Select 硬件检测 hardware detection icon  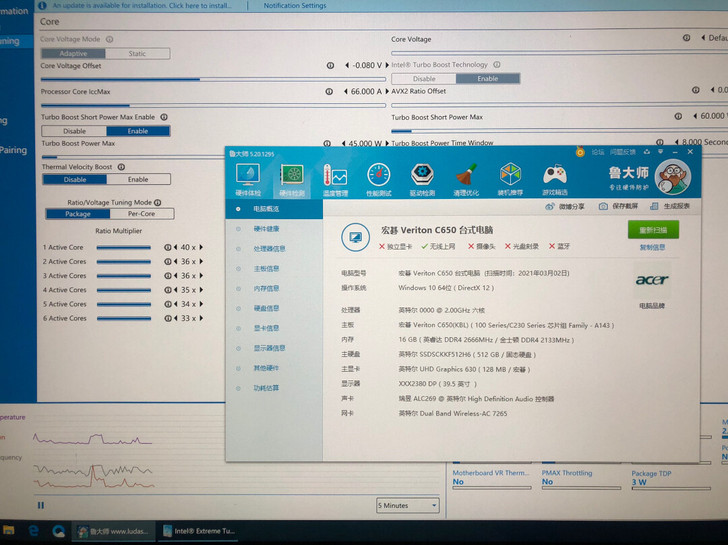click(292, 180)
